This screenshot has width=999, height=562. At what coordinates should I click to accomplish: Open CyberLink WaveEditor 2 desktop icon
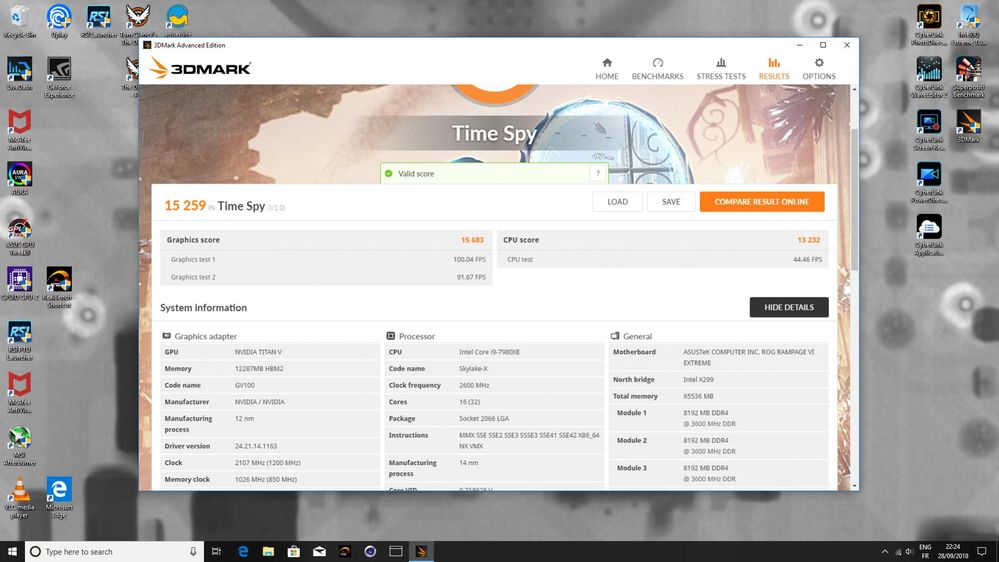point(929,77)
